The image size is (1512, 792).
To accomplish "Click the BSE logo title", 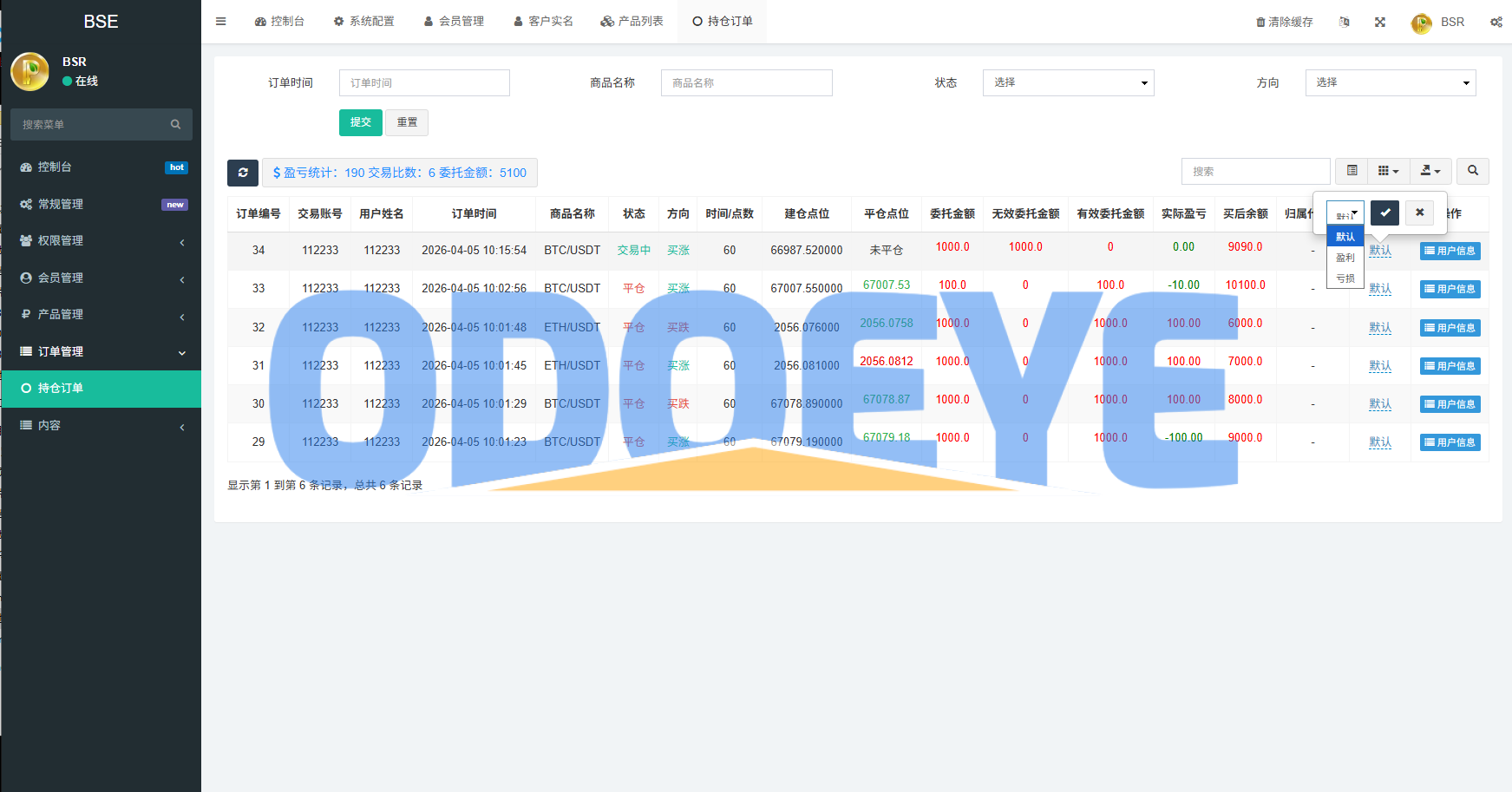I will click(101, 22).
